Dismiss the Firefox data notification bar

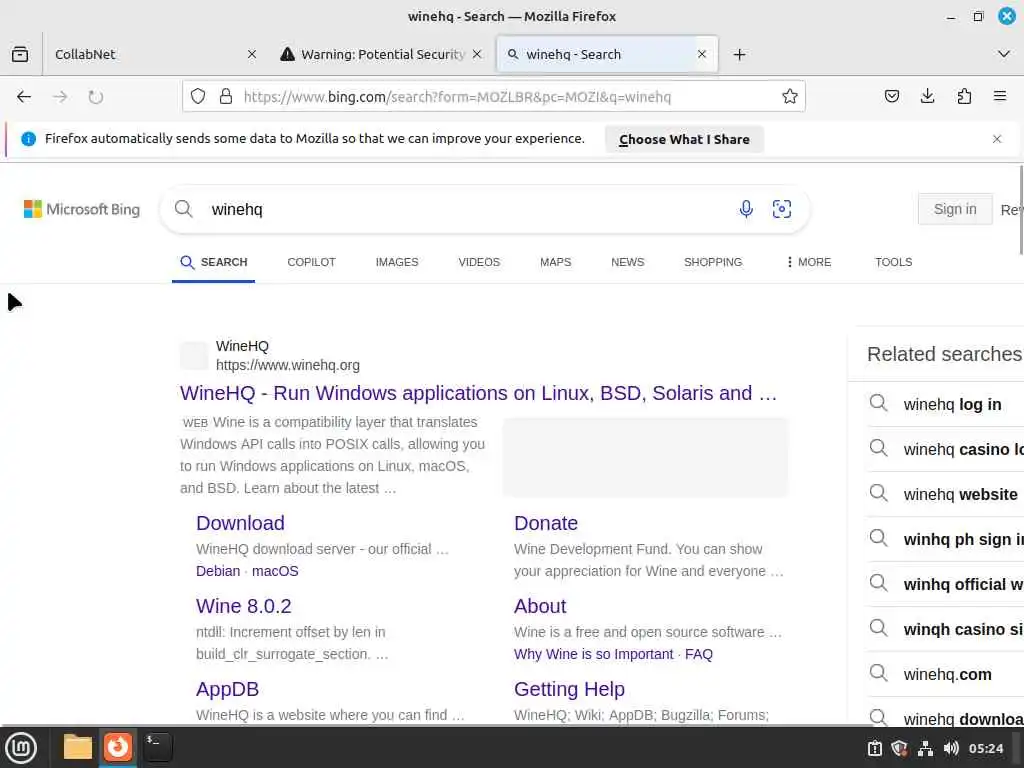point(997,139)
